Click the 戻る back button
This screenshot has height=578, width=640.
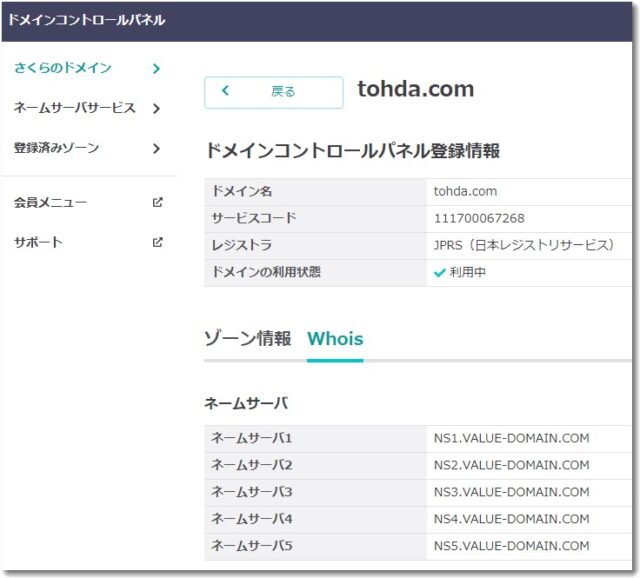[x=273, y=92]
